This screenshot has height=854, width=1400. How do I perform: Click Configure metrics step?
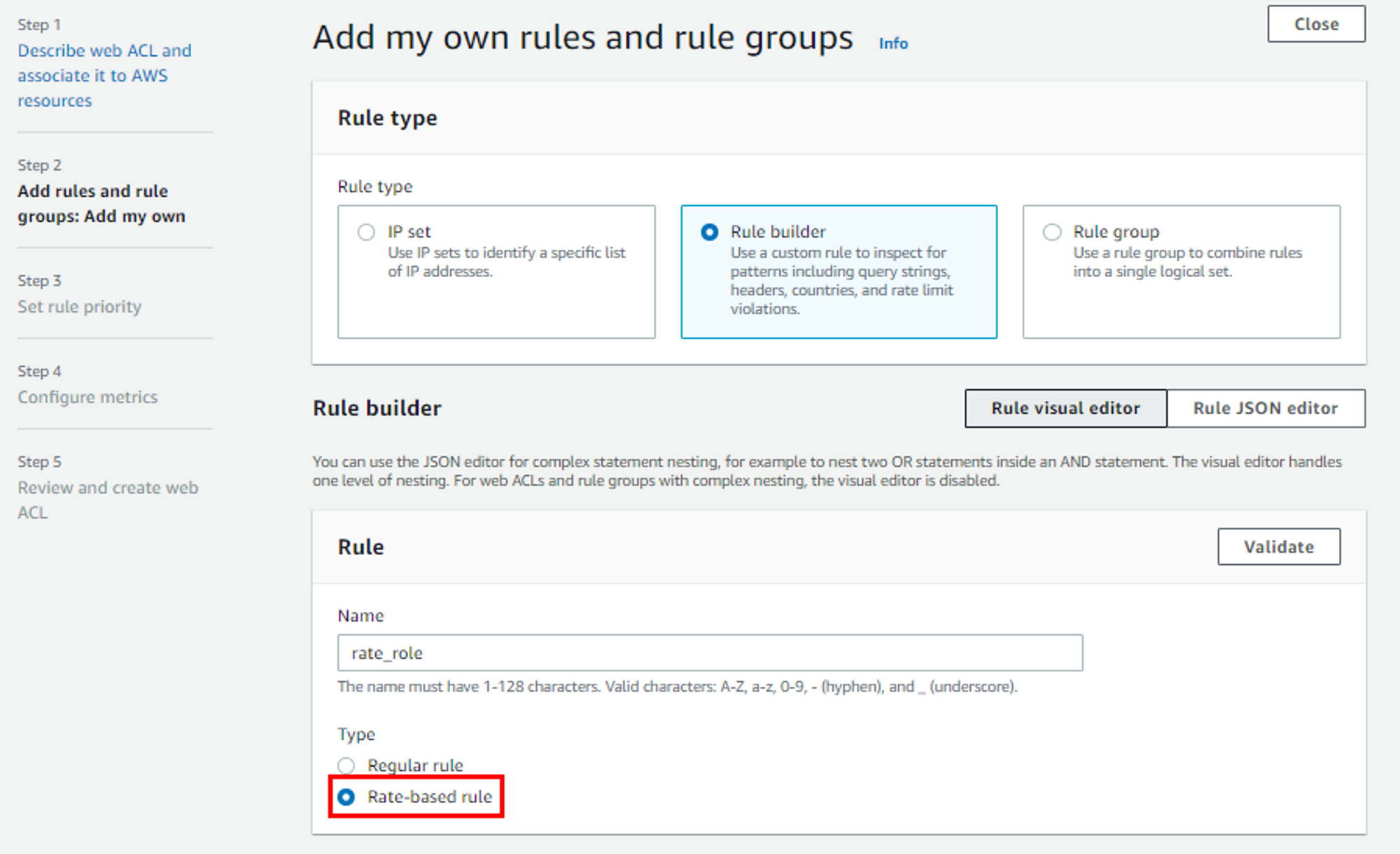(x=87, y=397)
